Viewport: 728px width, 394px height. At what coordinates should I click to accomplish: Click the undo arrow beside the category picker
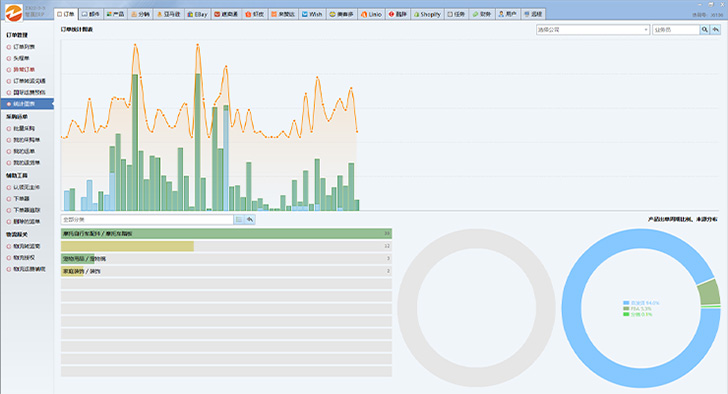point(250,220)
